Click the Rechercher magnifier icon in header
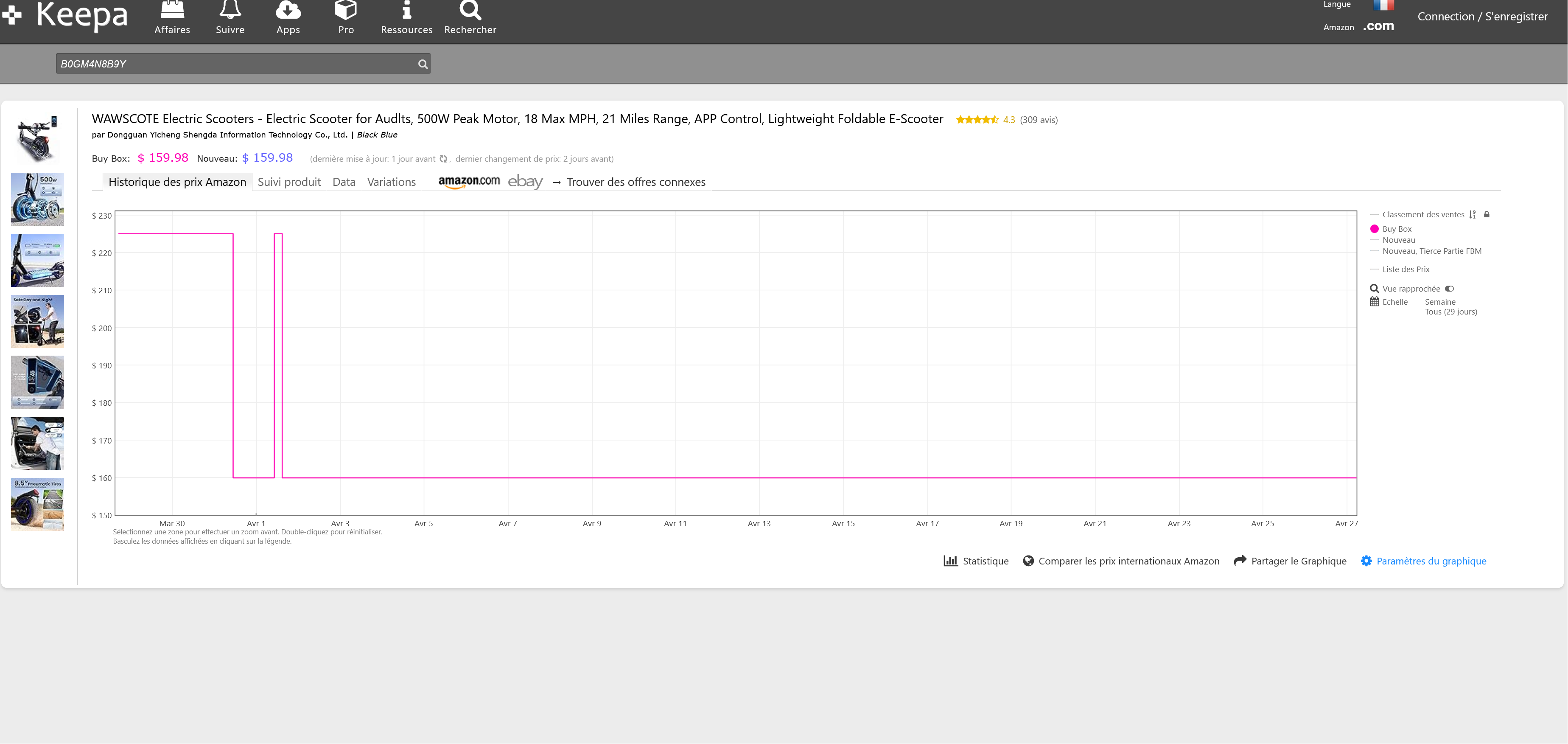Image resolution: width=1568 pixels, height=744 pixels. pyautogui.click(x=470, y=10)
